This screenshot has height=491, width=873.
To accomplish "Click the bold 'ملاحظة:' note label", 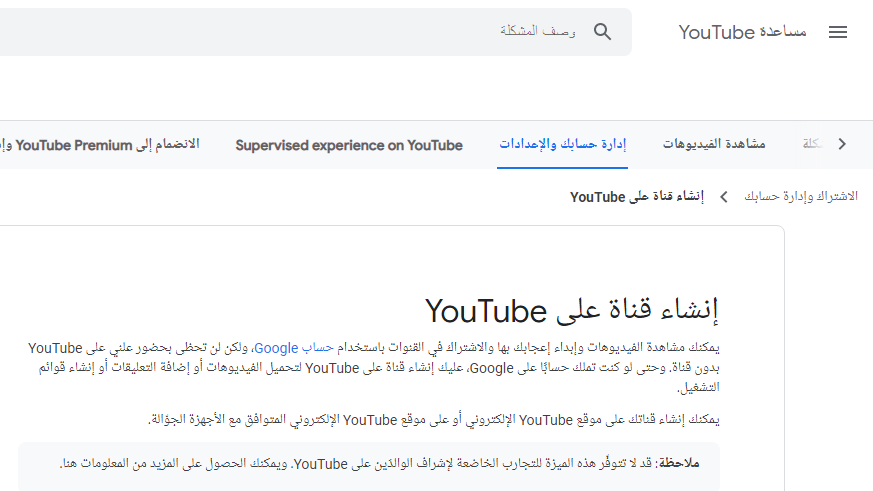I will 679,464.
